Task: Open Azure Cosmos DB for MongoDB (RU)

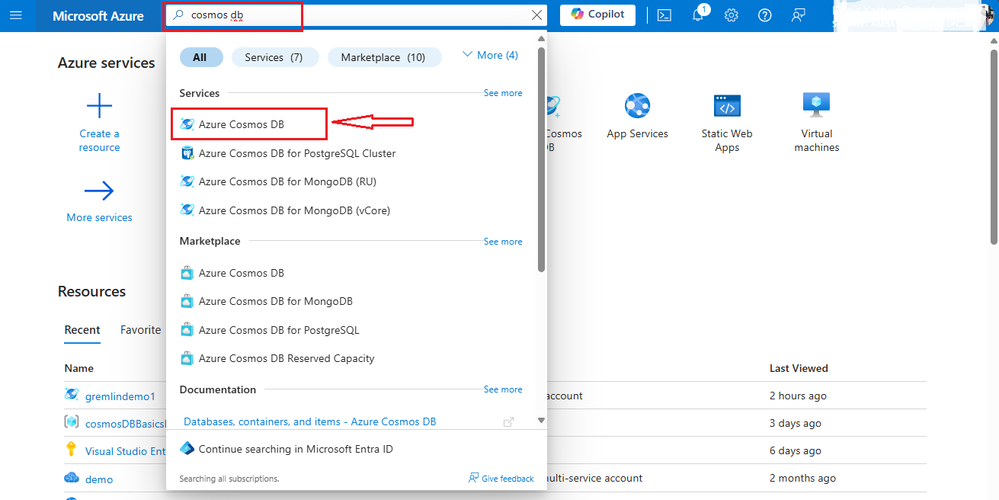Action: coord(287,182)
